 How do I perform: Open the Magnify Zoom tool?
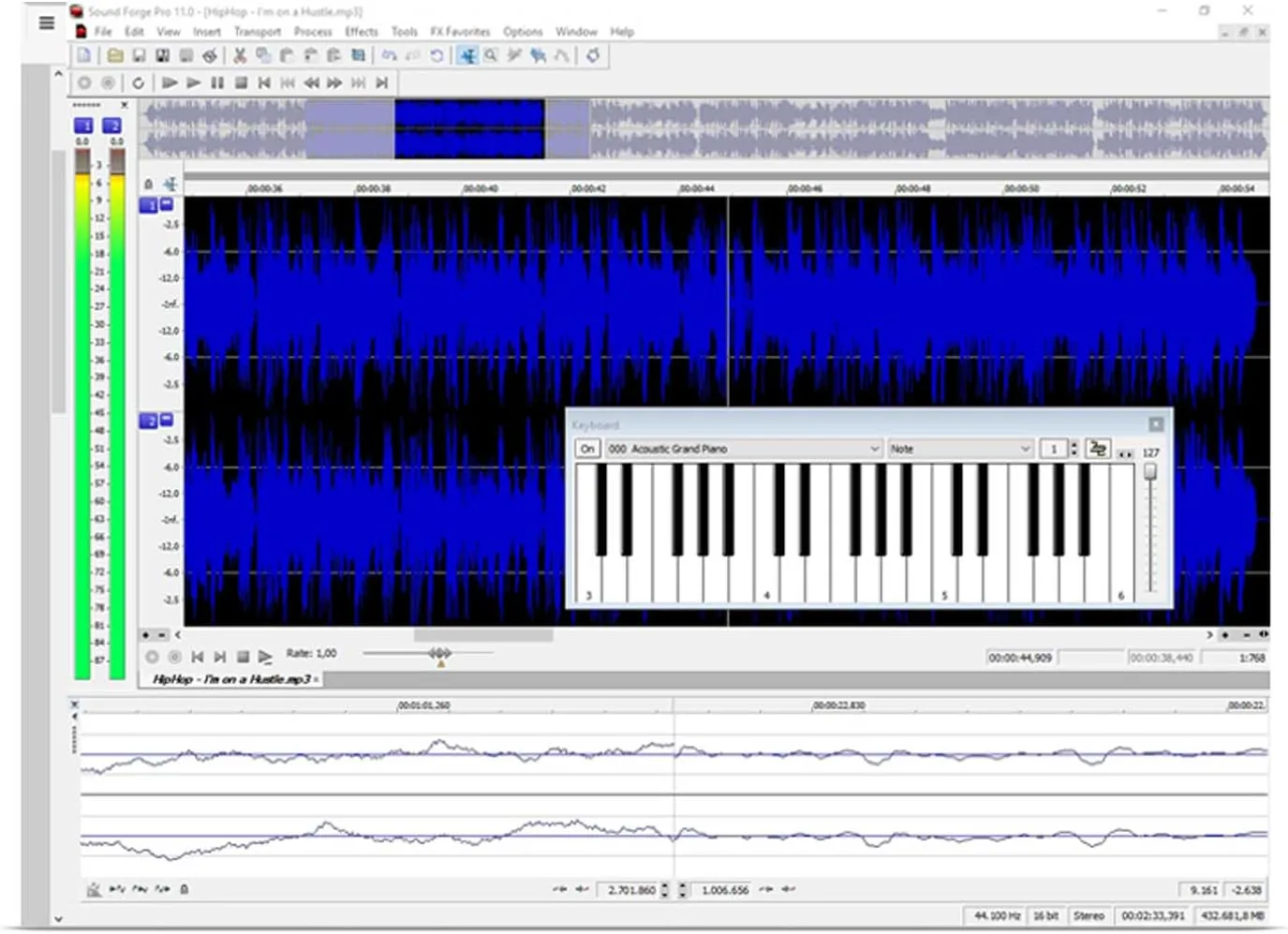pyautogui.click(x=490, y=55)
